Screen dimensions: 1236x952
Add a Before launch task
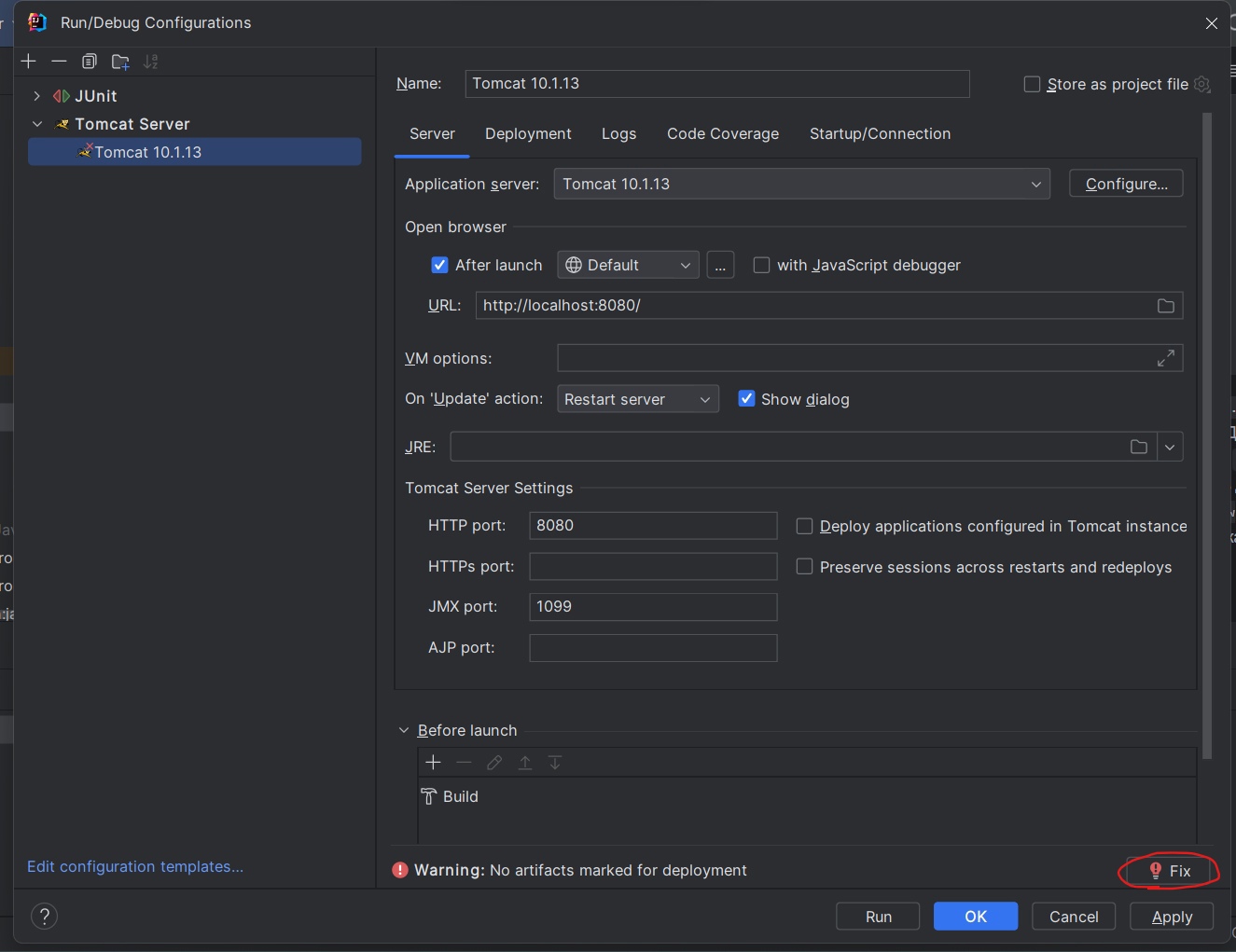tap(433, 763)
